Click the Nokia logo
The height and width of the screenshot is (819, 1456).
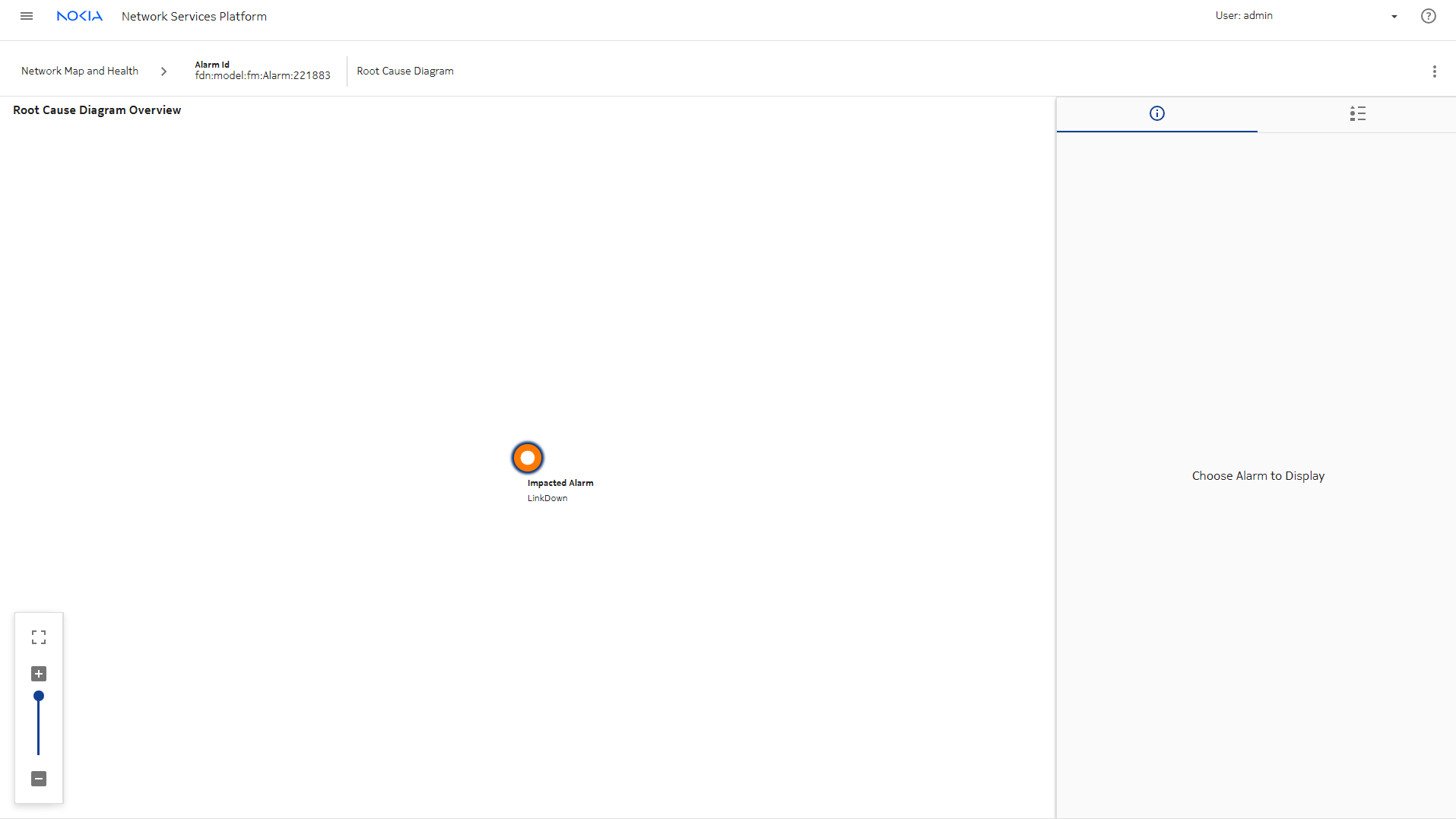(79, 16)
